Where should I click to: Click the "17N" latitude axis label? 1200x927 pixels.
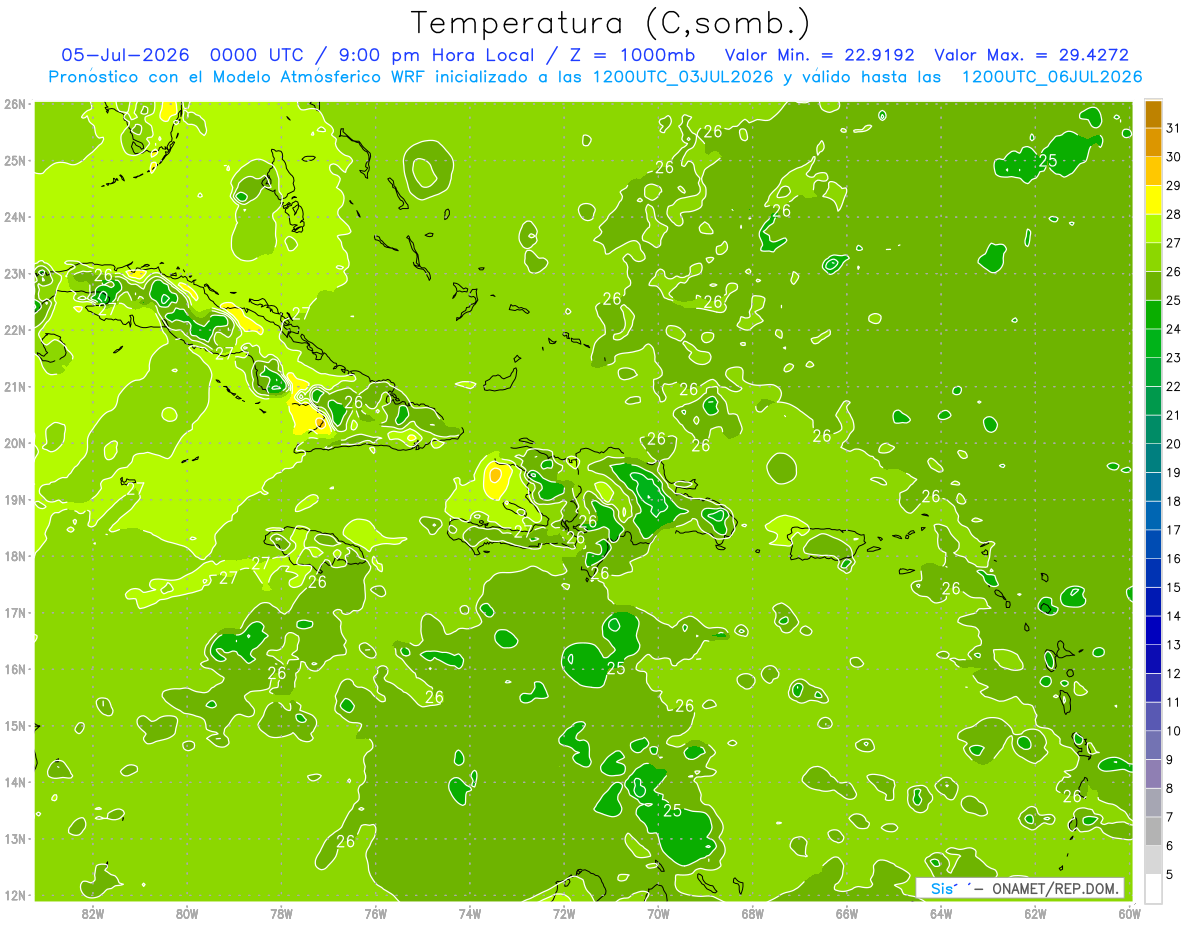[x=15, y=612]
